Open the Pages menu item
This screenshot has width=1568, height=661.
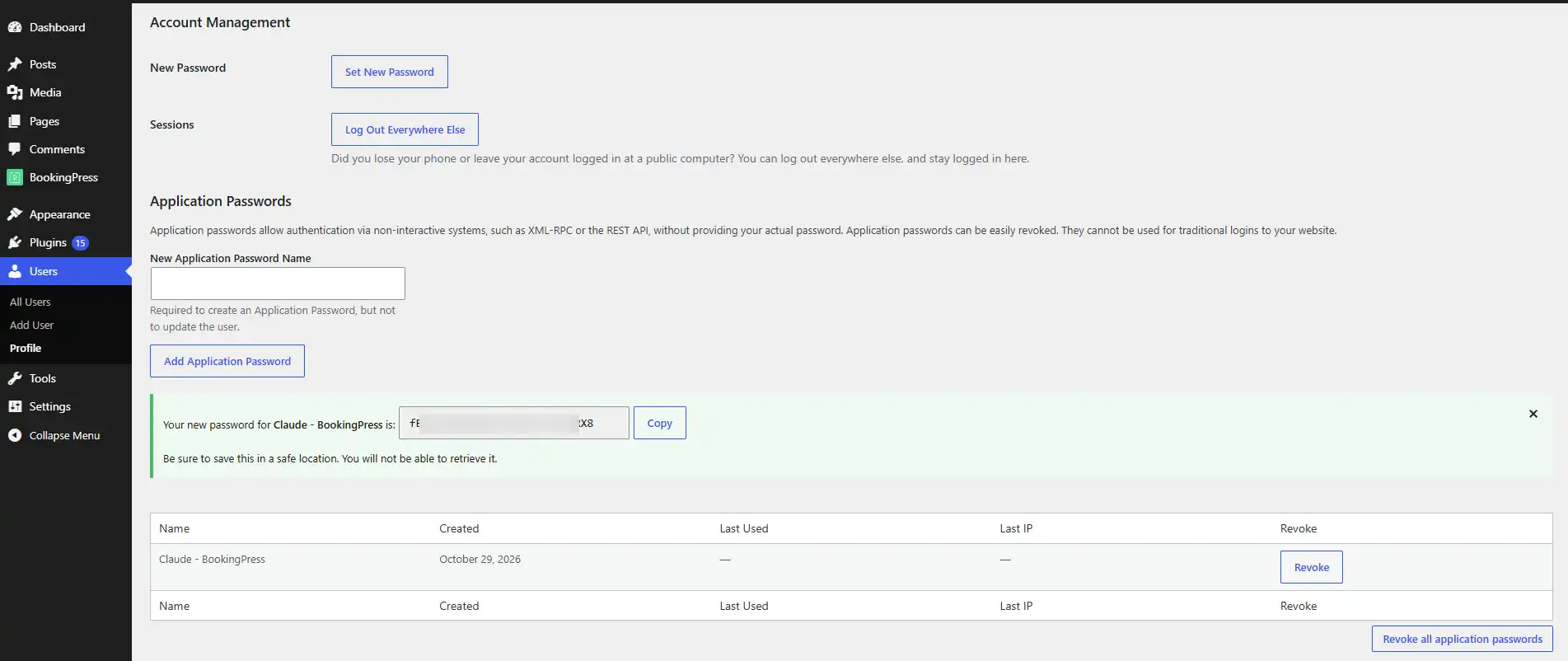(x=44, y=121)
